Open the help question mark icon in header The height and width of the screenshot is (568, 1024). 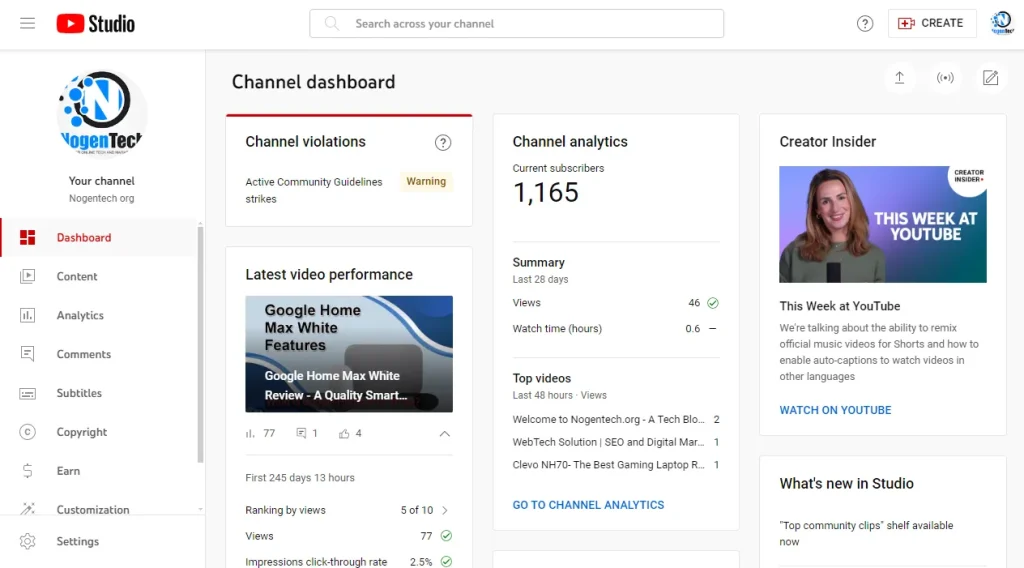coord(865,24)
